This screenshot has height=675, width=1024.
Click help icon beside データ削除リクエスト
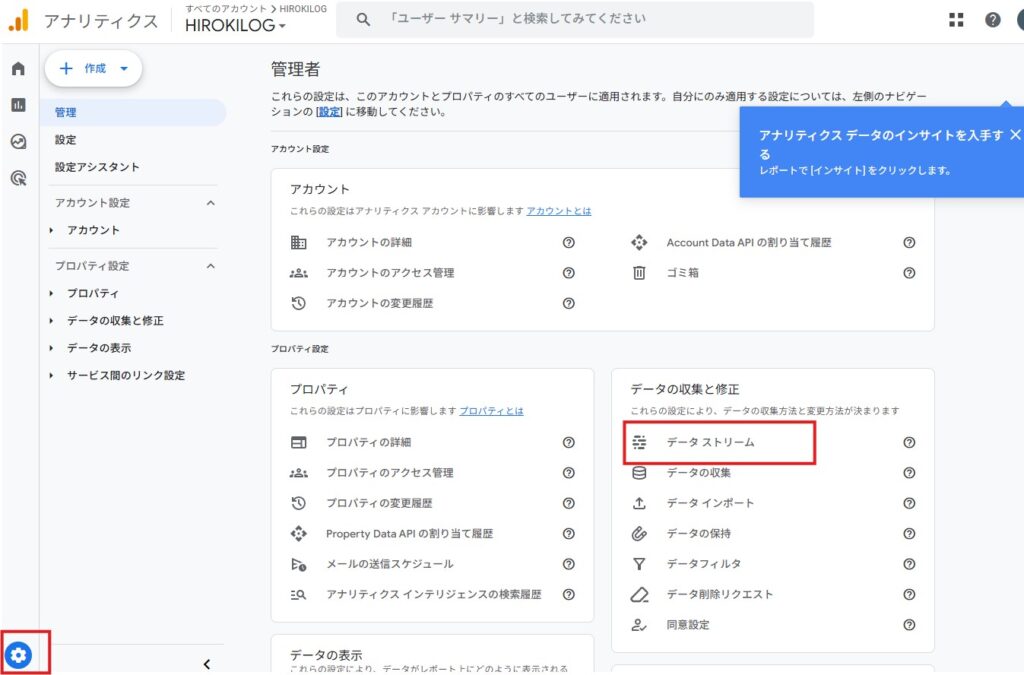coord(909,594)
